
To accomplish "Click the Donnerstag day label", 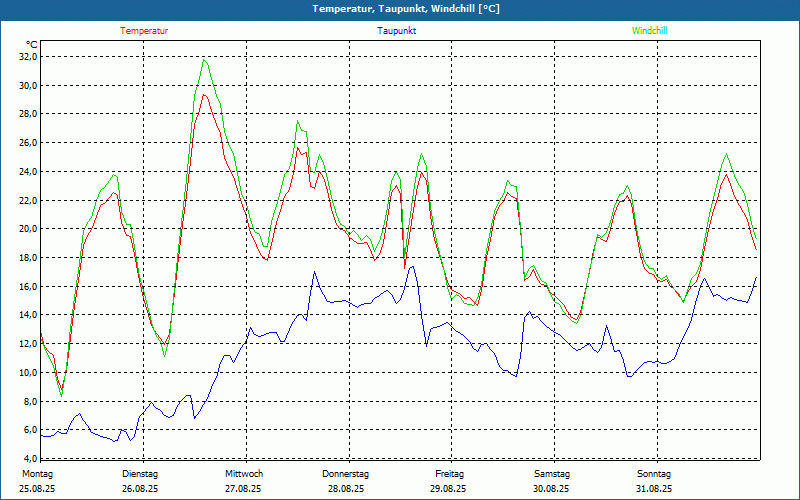I will tap(346, 474).
